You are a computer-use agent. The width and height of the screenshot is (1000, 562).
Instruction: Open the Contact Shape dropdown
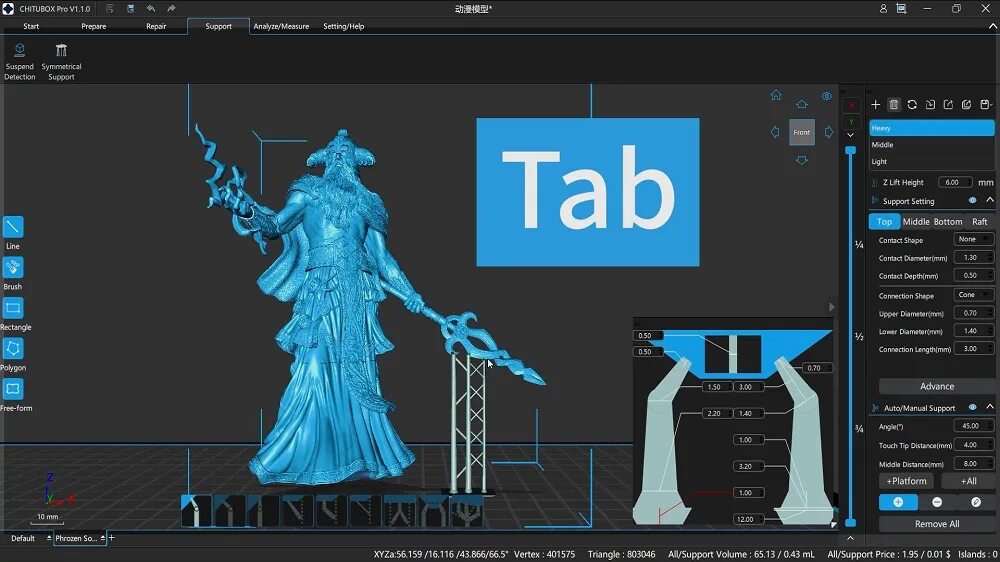point(974,239)
